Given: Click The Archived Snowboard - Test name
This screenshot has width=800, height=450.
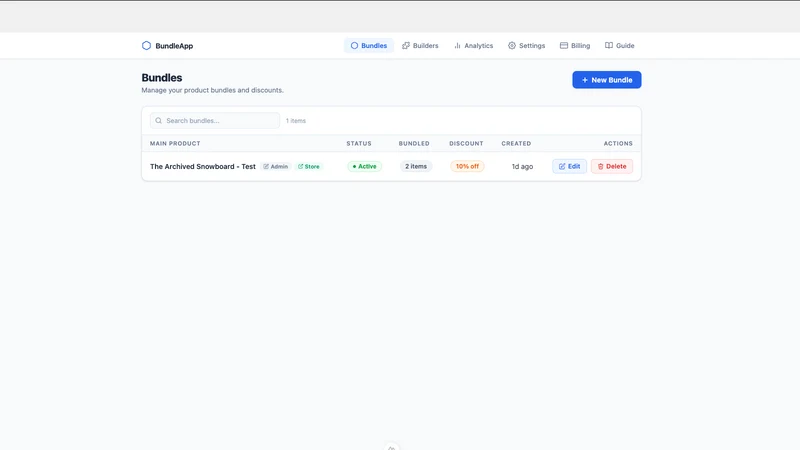Looking at the screenshot, I should point(203,166).
